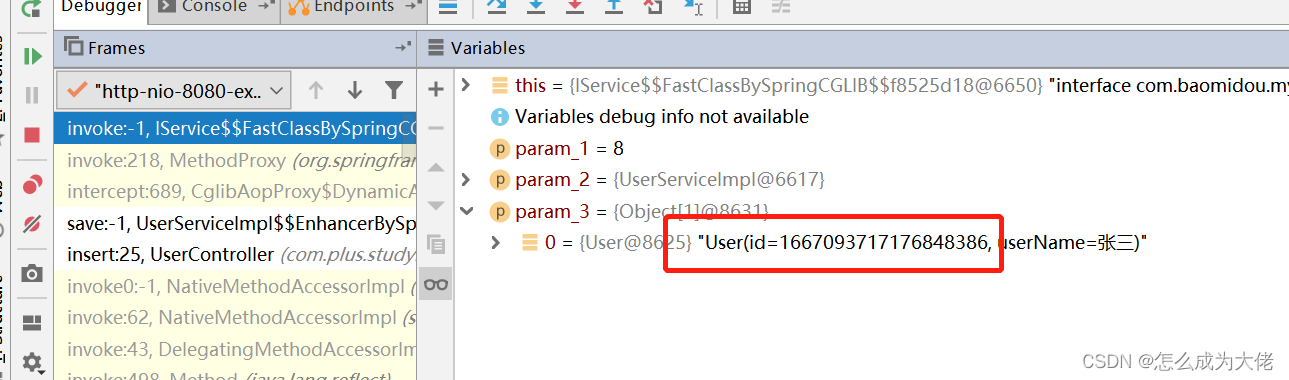Viewport: 1289px width, 380px height.
Task: Select frame intercept:689, CglibAopProxy
Action: tap(236, 191)
